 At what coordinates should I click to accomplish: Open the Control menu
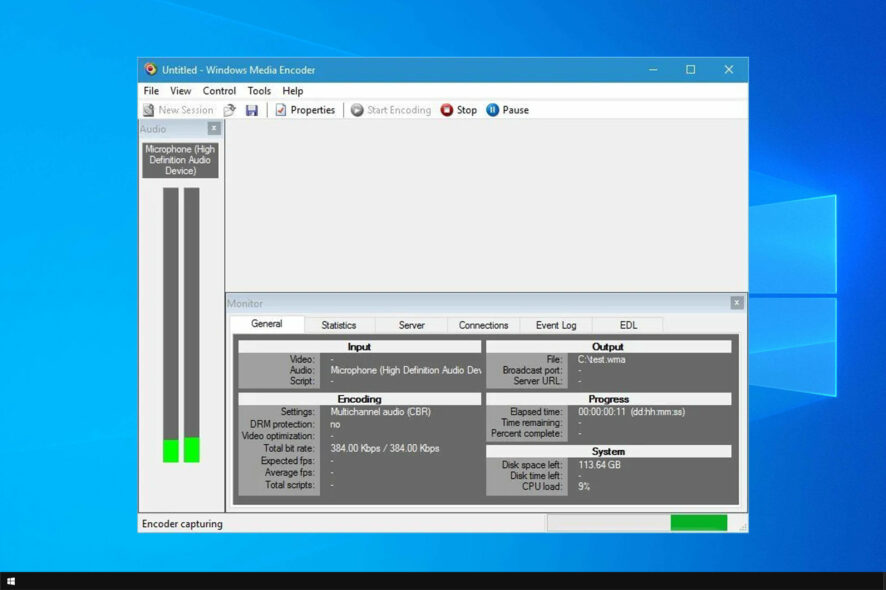tap(219, 90)
